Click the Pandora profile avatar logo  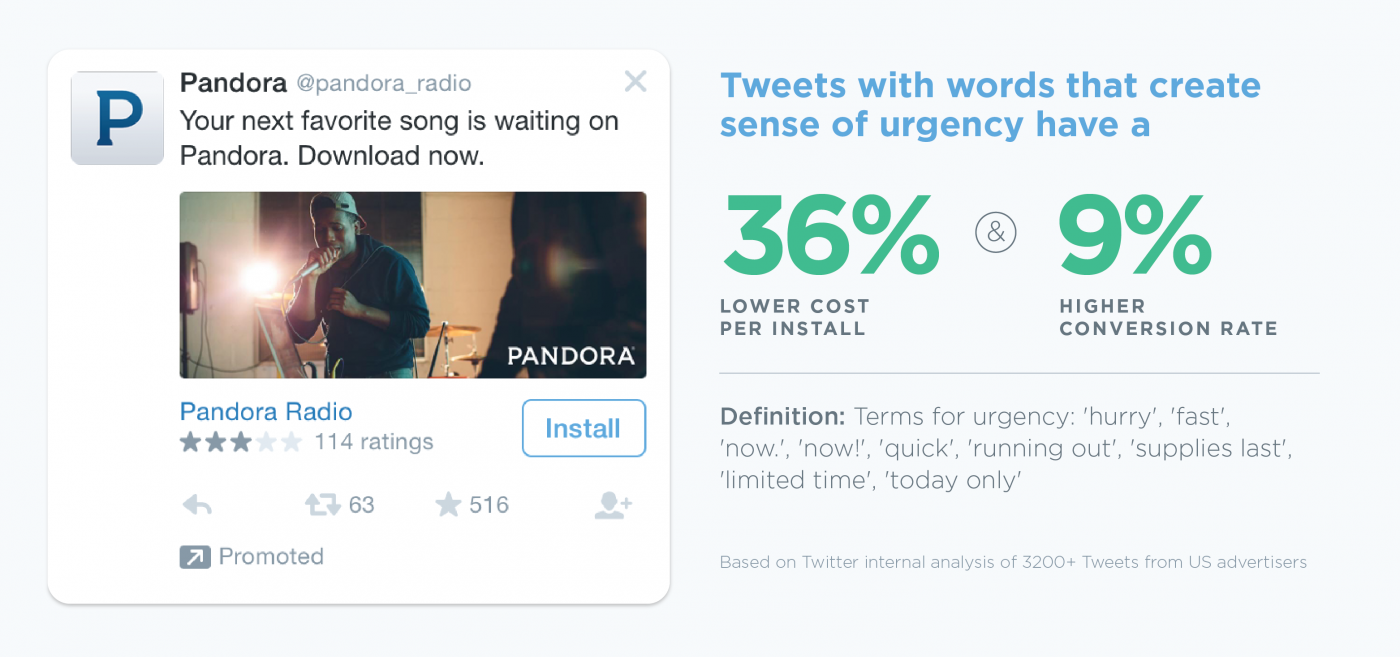pos(117,118)
